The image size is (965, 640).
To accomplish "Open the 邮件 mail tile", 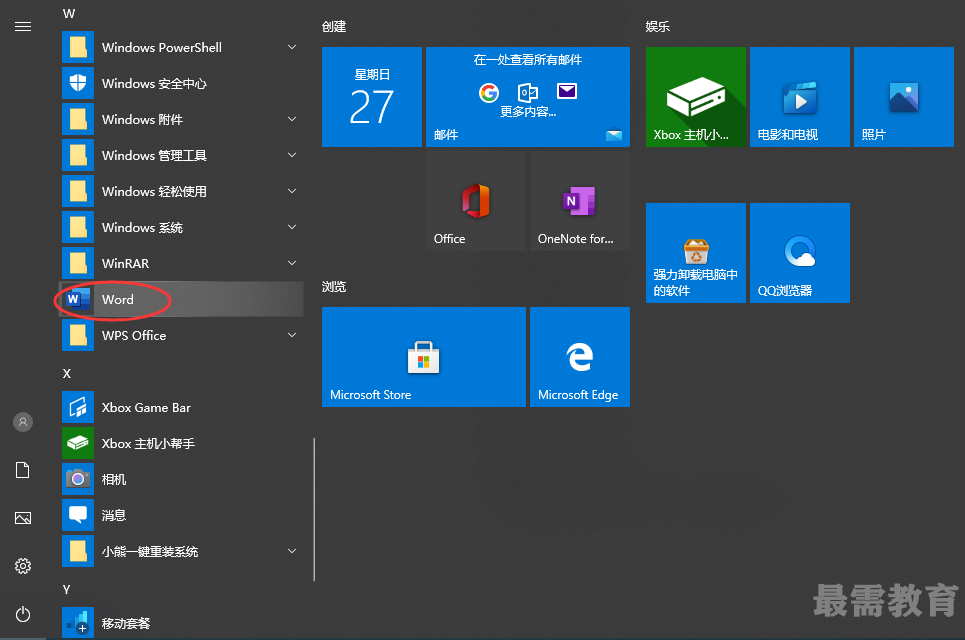I will point(528,97).
